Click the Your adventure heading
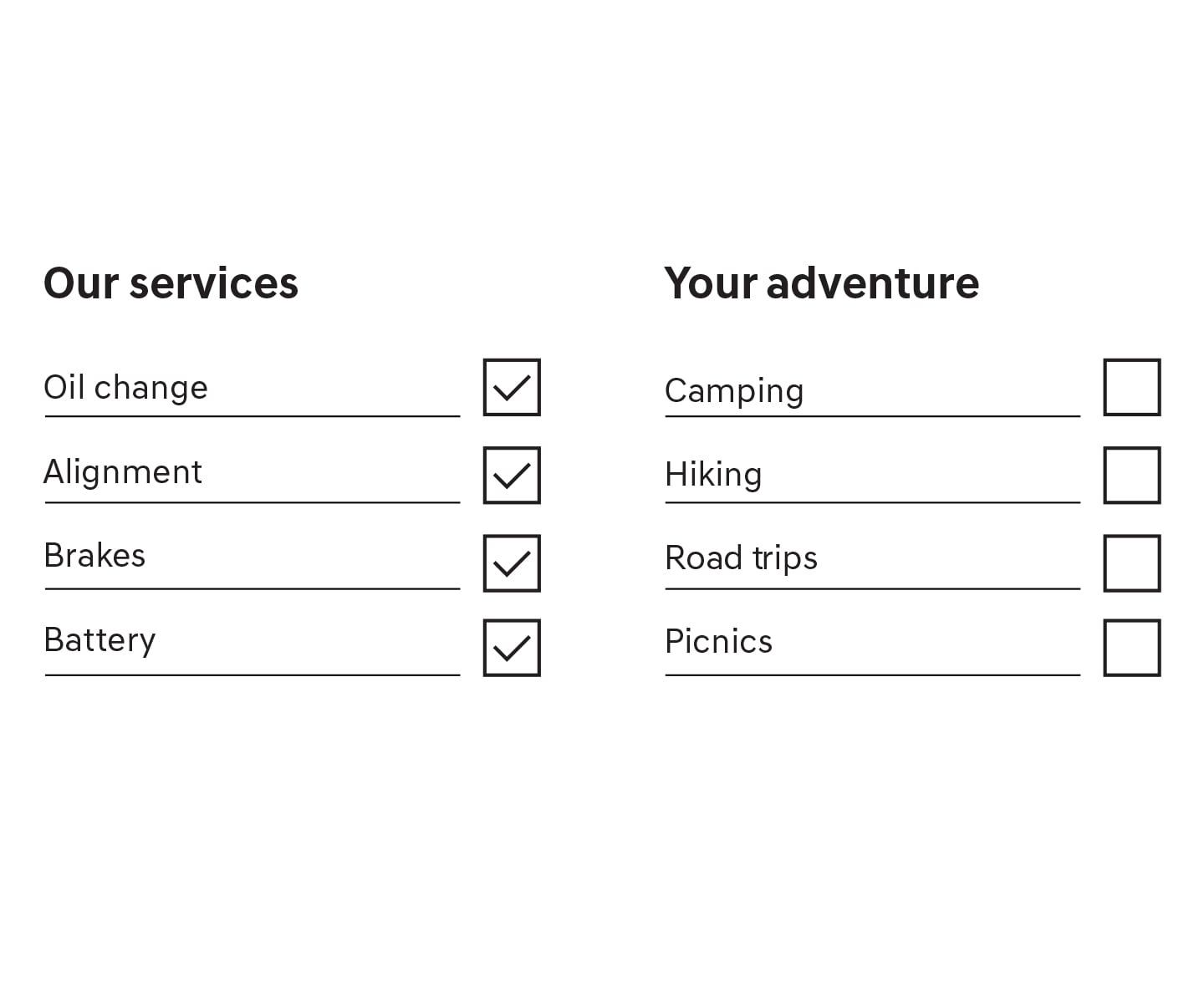The height and width of the screenshot is (1003, 1204). (x=821, y=284)
